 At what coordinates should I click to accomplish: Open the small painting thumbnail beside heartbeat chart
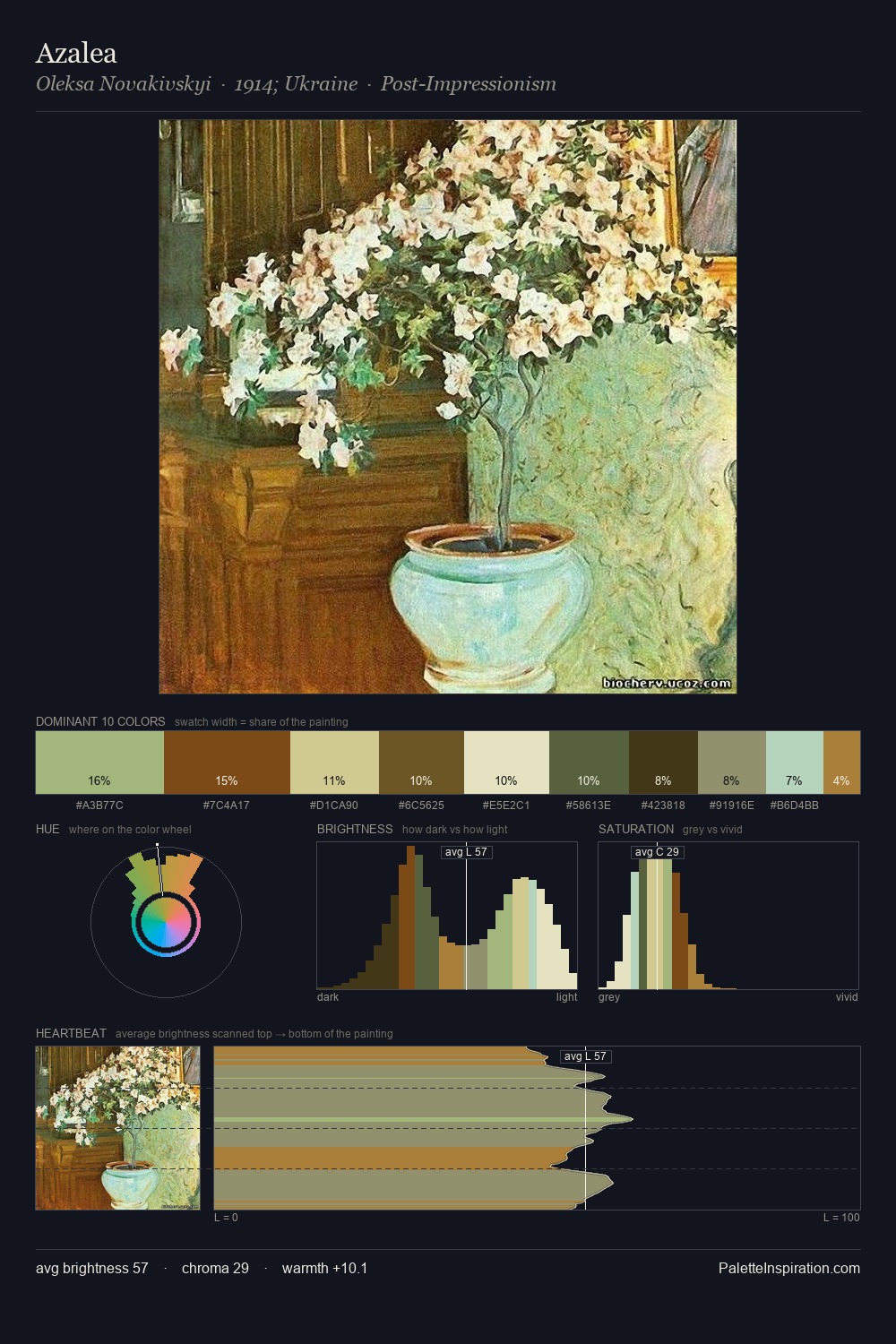point(117,1128)
